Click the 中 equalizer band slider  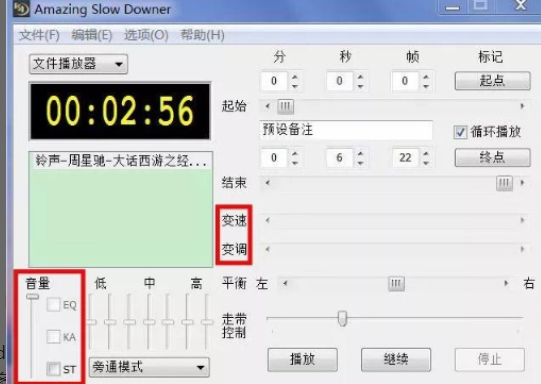[149, 322]
